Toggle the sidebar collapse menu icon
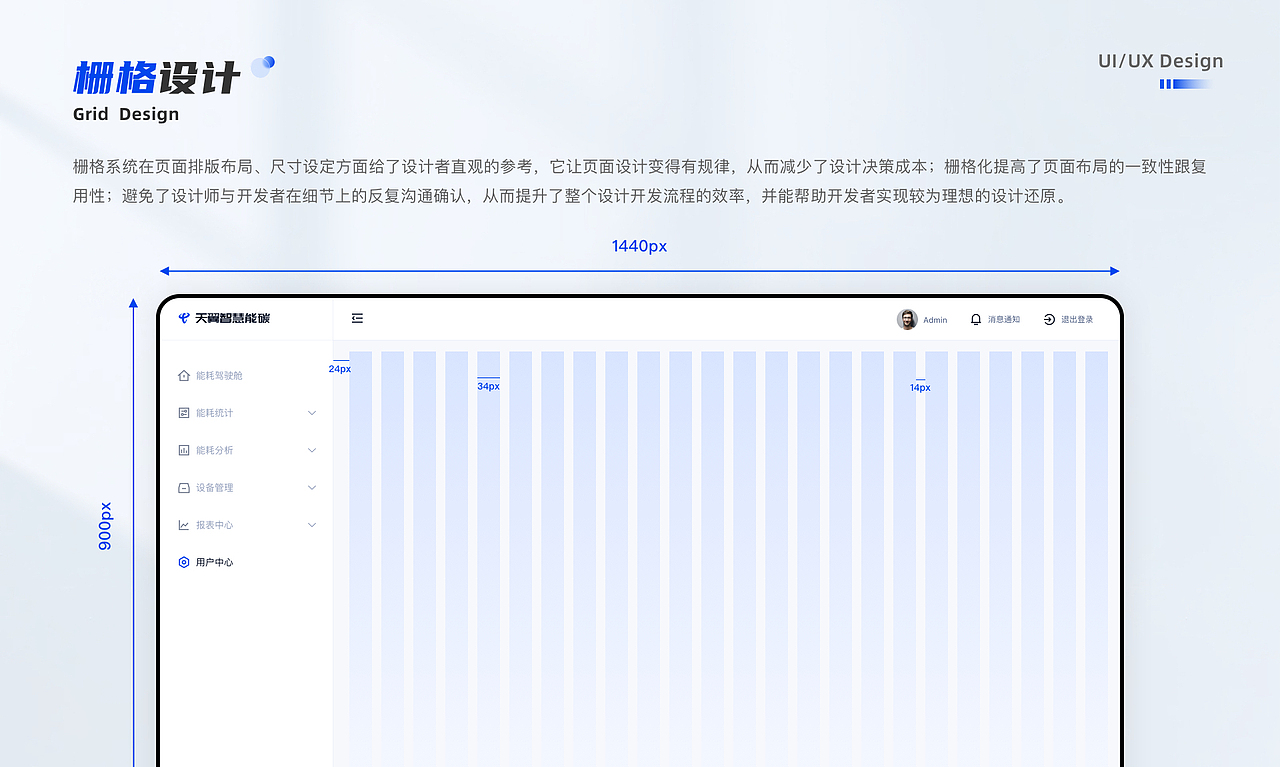The height and width of the screenshot is (767, 1280). tap(357, 318)
